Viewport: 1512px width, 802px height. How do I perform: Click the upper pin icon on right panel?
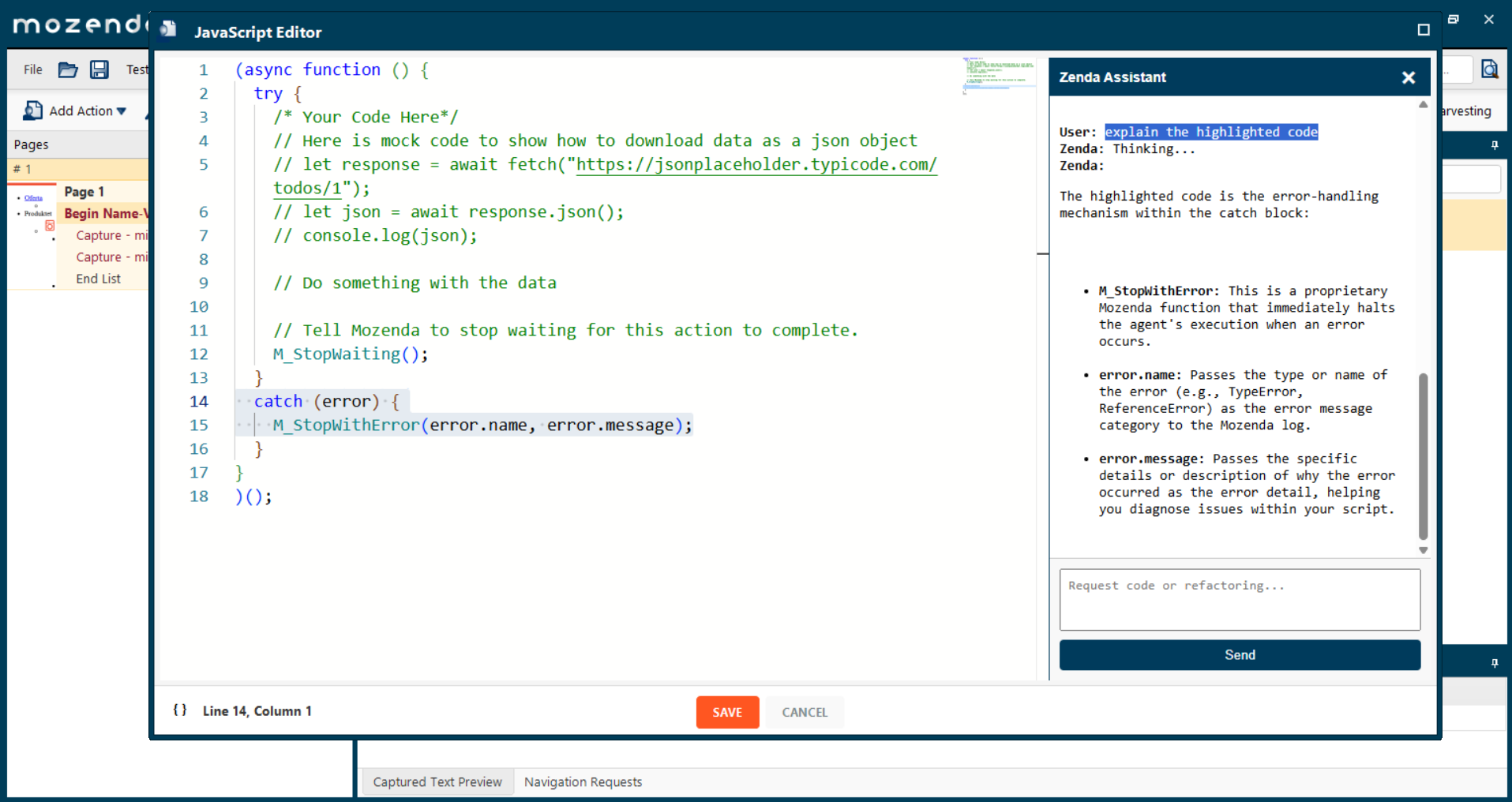tap(1495, 145)
